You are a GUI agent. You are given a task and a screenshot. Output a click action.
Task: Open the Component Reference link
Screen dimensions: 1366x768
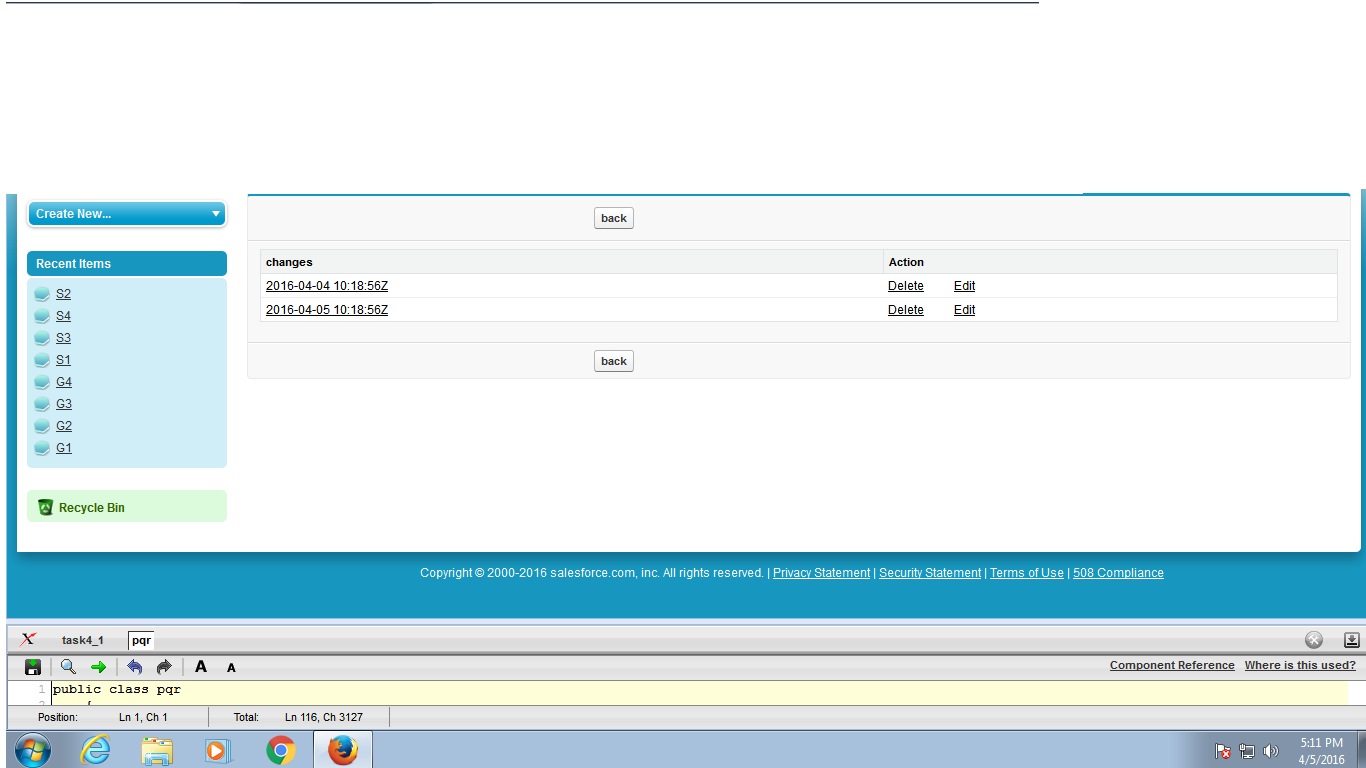coord(1172,665)
